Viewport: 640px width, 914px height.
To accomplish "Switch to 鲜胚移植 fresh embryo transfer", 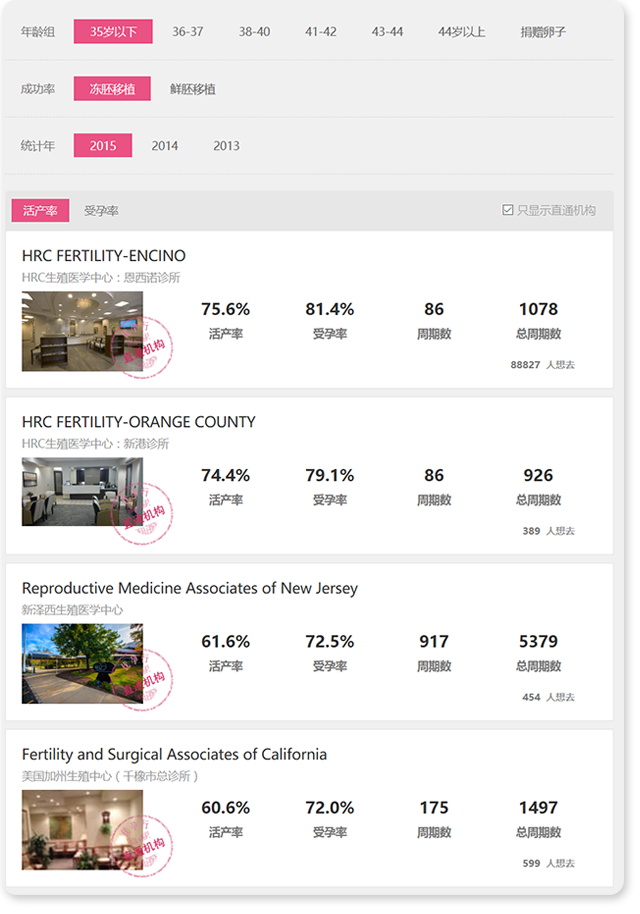I will point(193,89).
